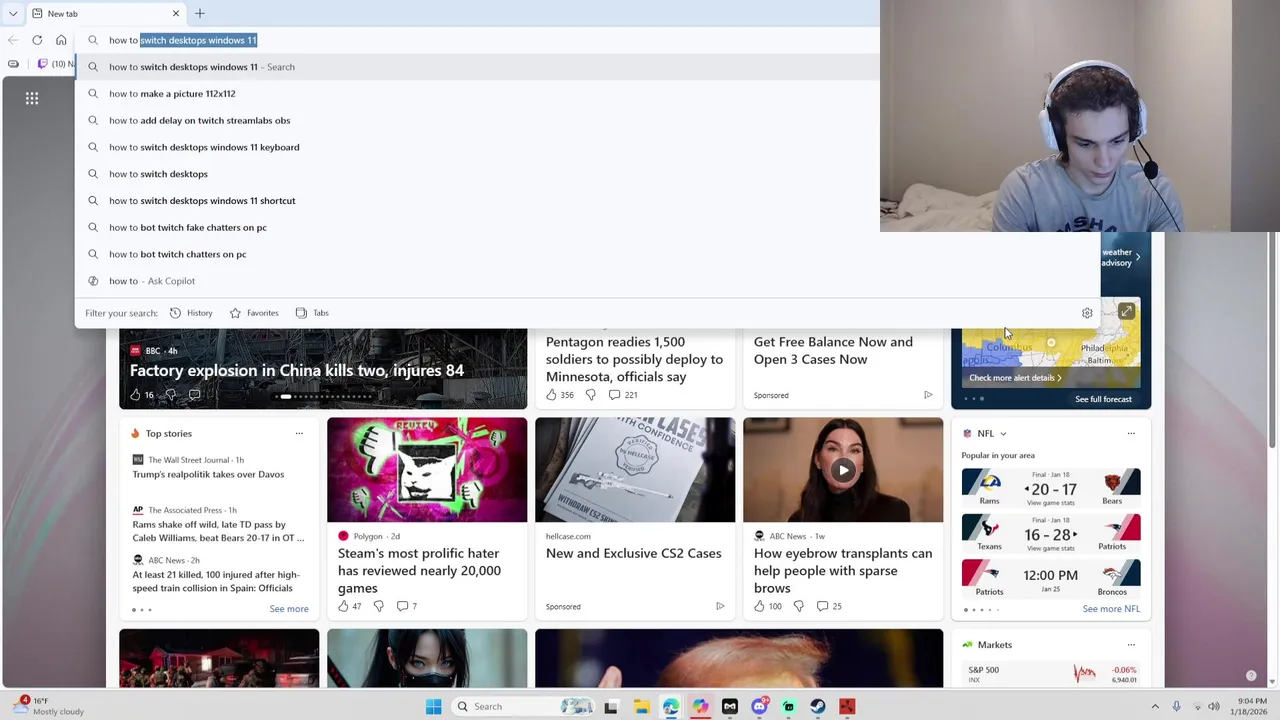Image resolution: width=1280 pixels, height=720 pixels.
Task: Open NFL widget more options
Action: pyautogui.click(x=1131, y=433)
